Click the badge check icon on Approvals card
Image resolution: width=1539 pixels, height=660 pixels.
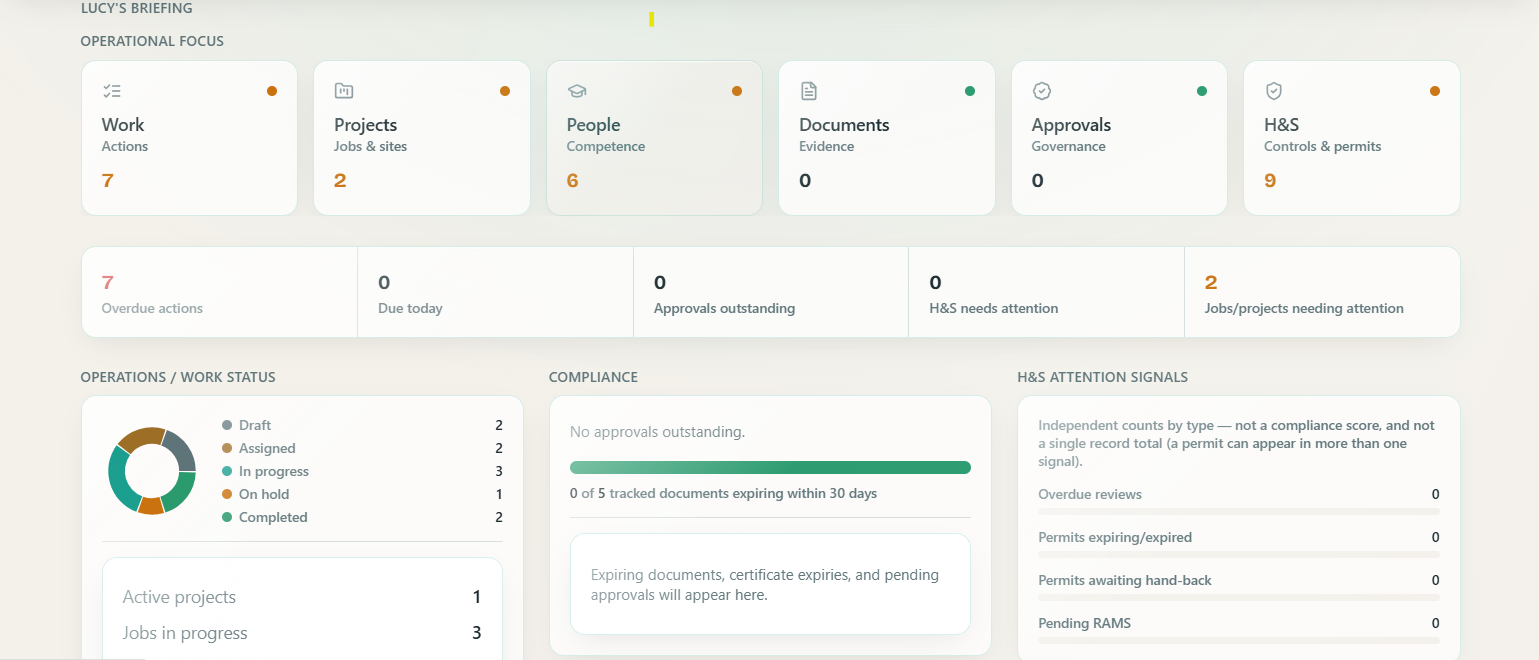tap(1041, 91)
